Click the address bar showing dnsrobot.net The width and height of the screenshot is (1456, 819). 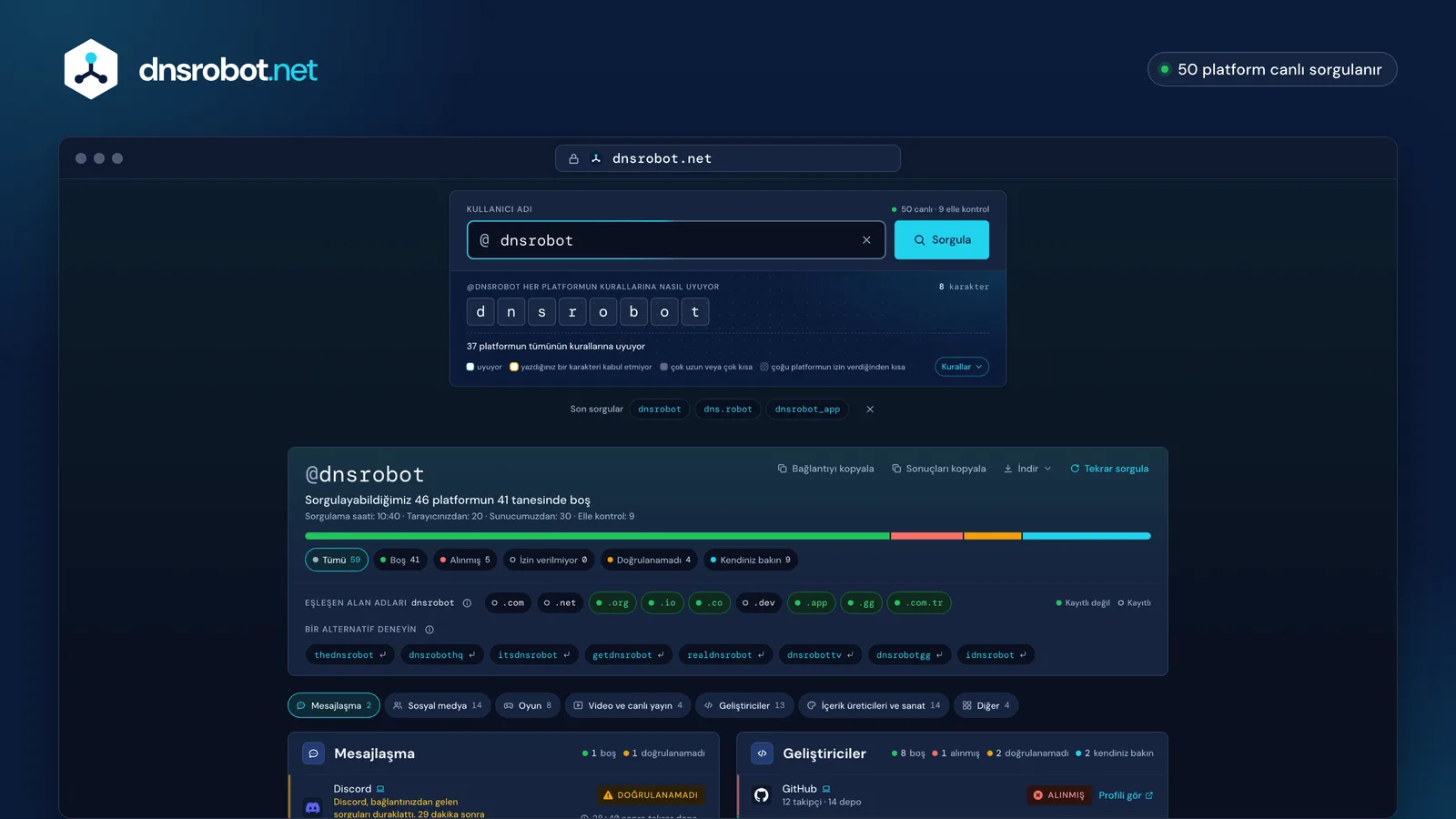tap(728, 158)
